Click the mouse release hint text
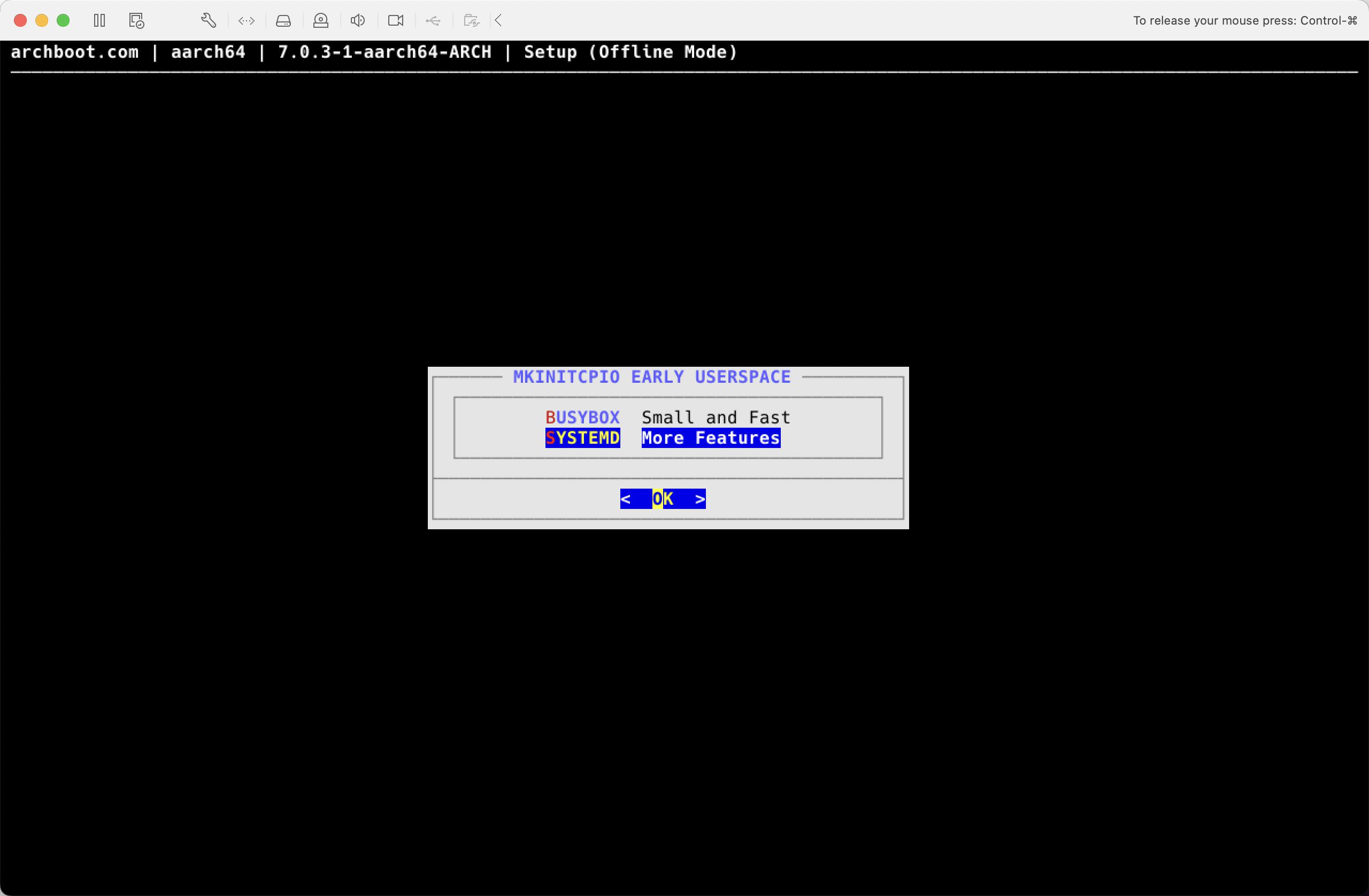The width and height of the screenshot is (1369, 896). (x=1245, y=21)
